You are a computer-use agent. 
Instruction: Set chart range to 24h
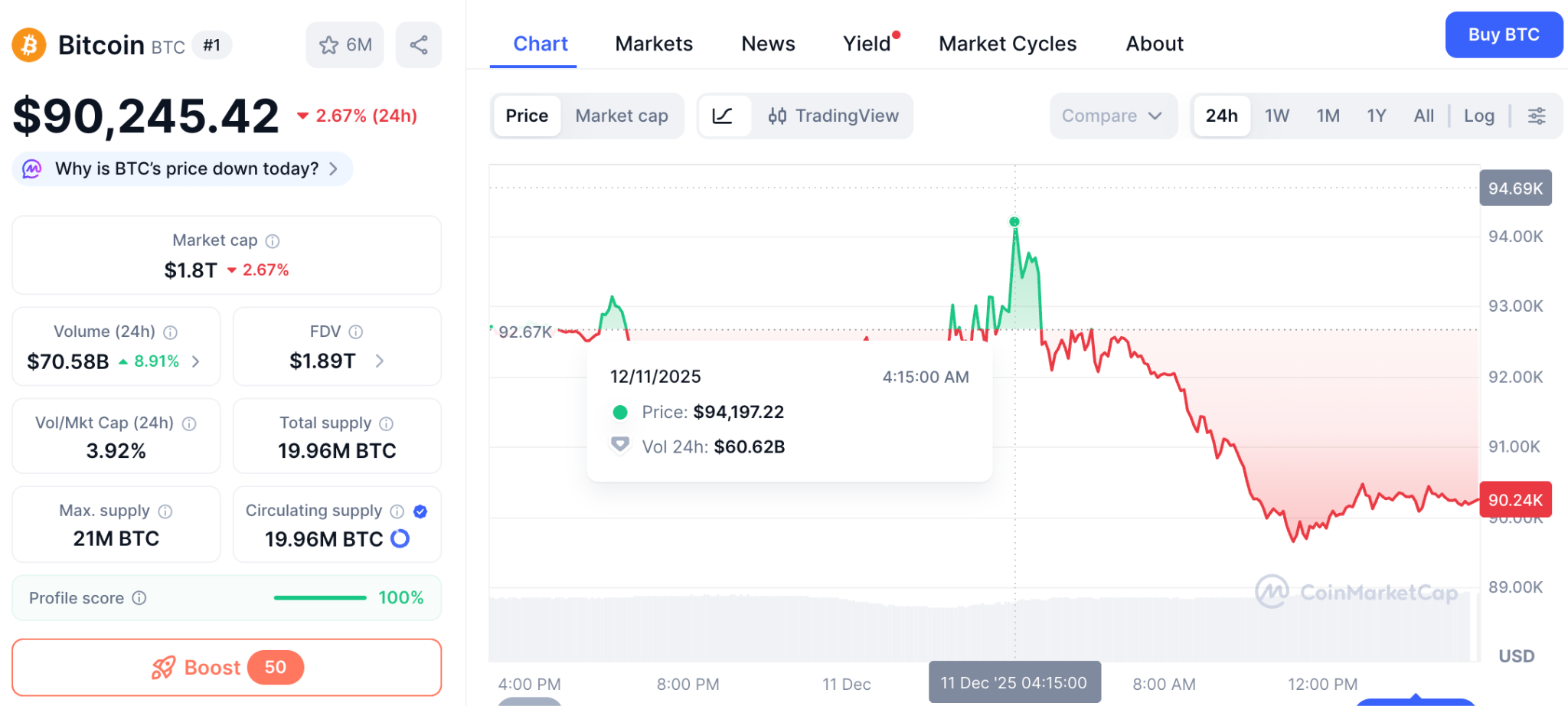tap(1222, 116)
